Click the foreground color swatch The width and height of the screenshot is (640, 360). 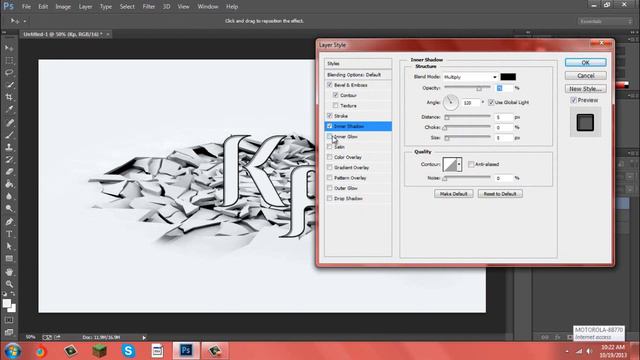click(x=7, y=303)
